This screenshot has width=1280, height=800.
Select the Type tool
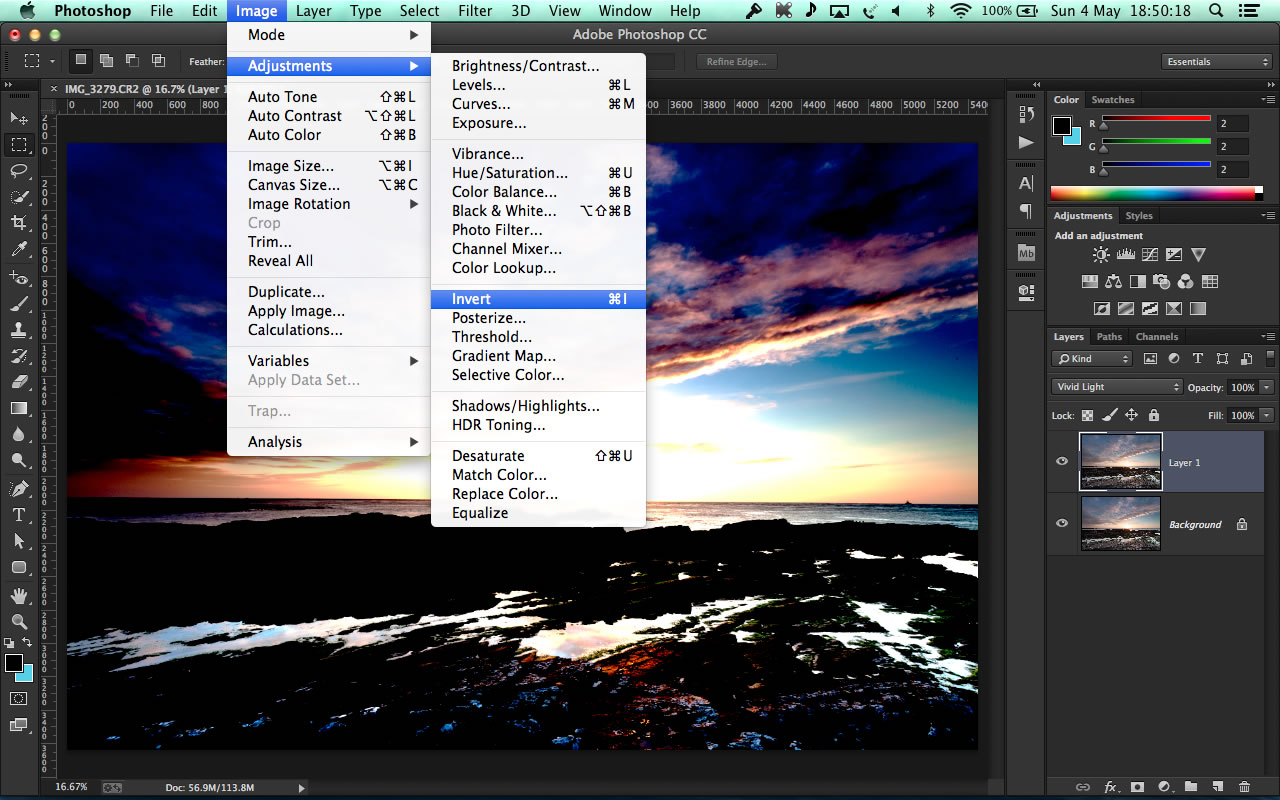click(x=19, y=514)
